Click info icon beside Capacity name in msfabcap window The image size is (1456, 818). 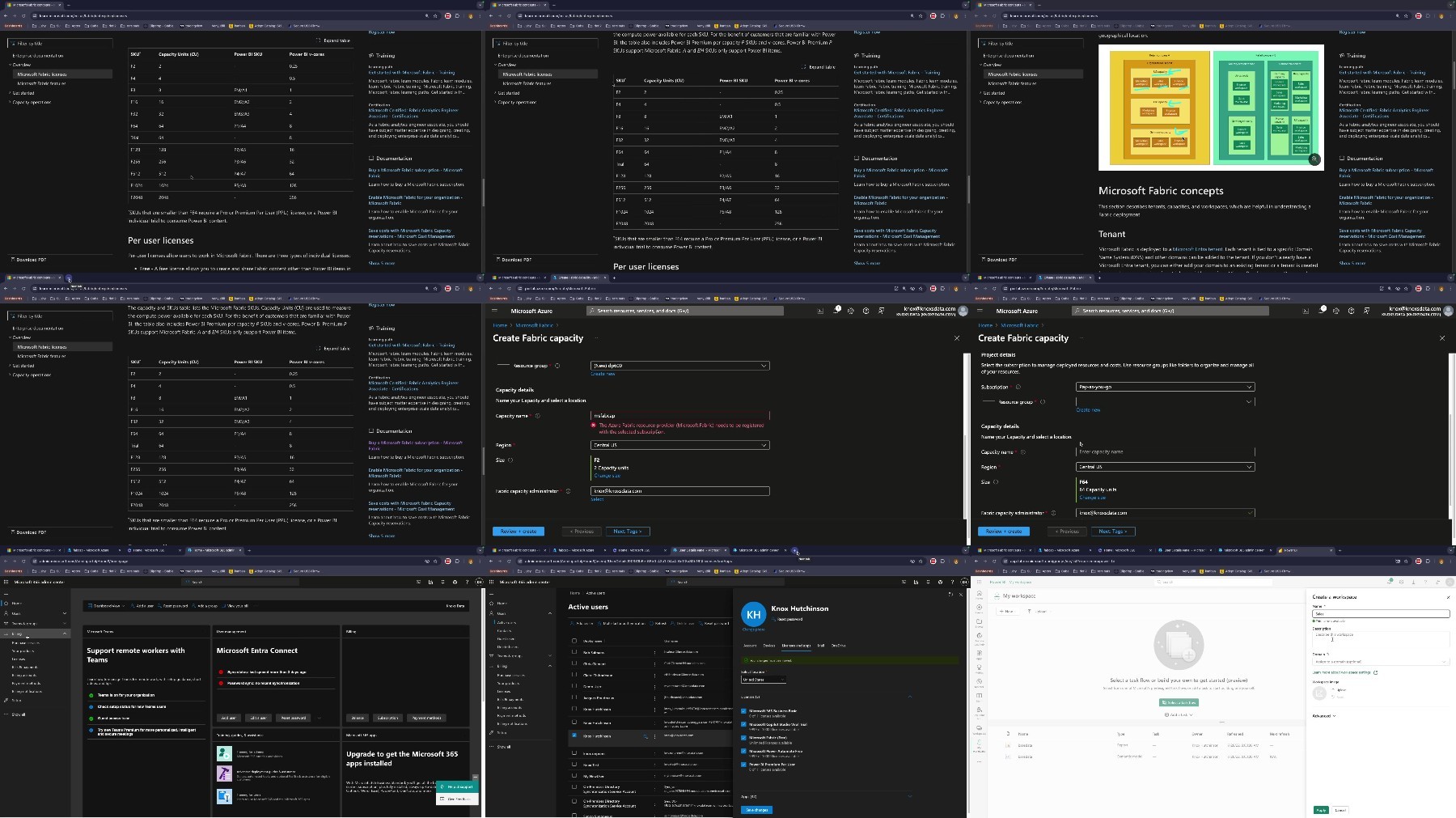click(537, 416)
